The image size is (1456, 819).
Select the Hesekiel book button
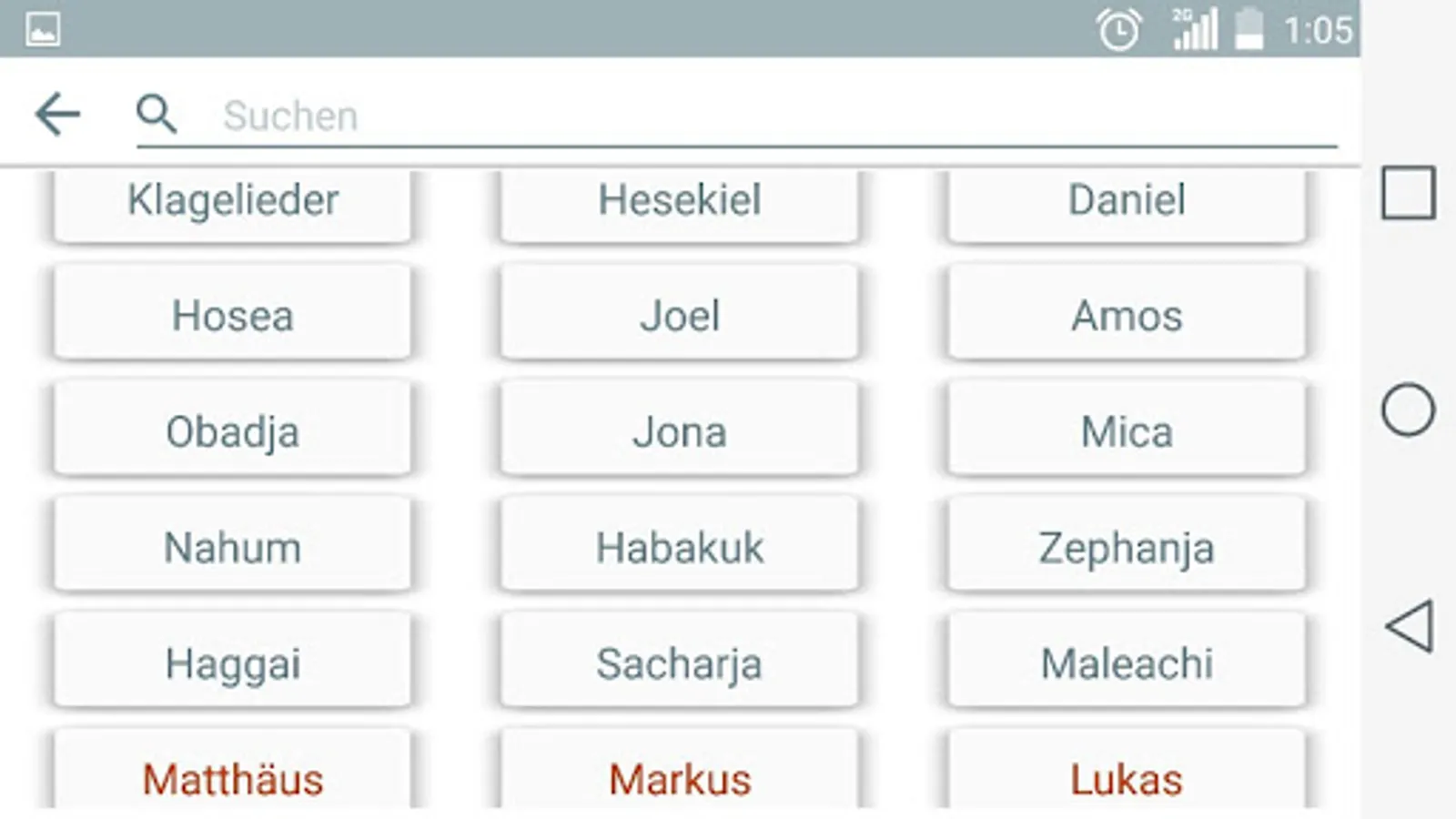pos(679,202)
